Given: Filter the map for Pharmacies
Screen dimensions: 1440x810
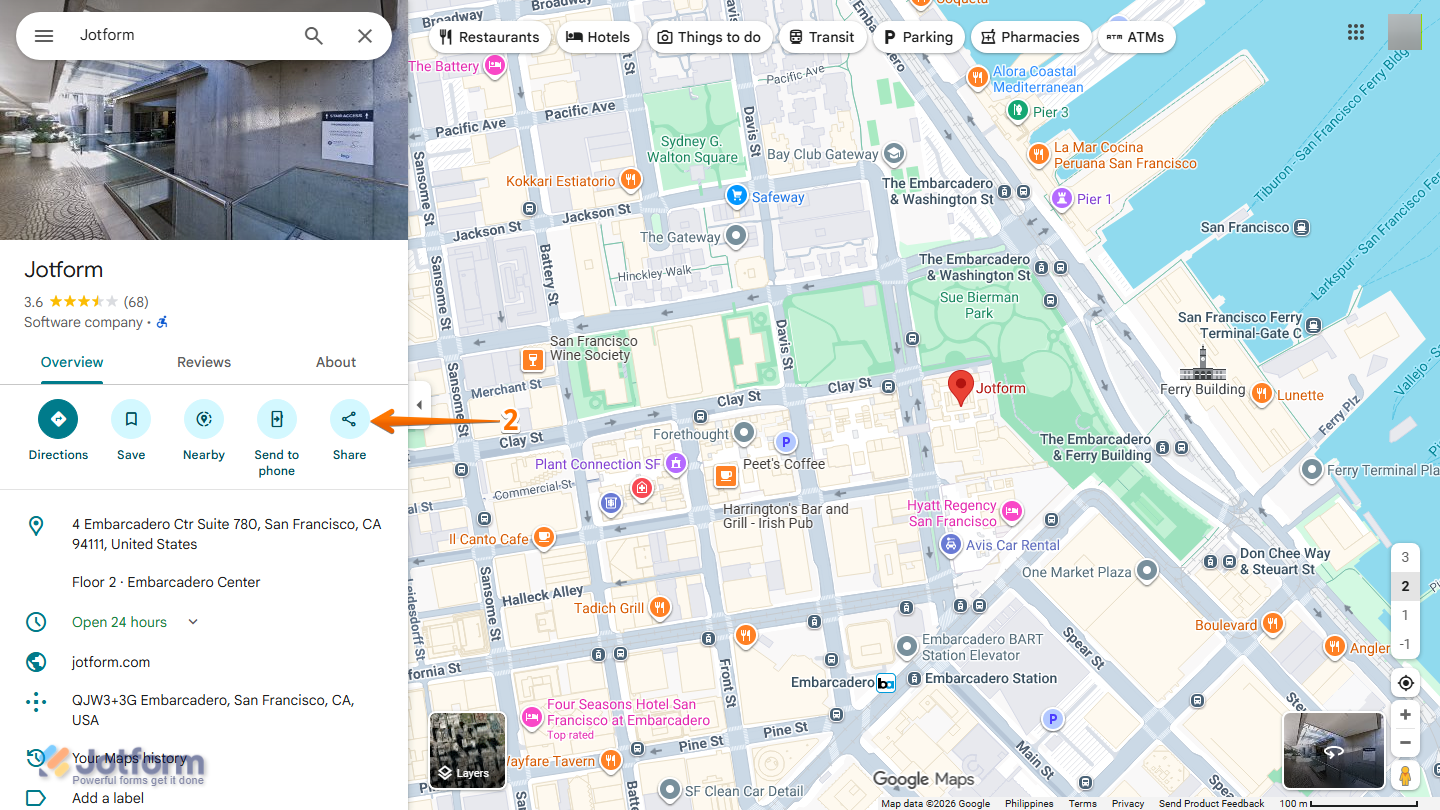Looking at the screenshot, I should 1030,36.
